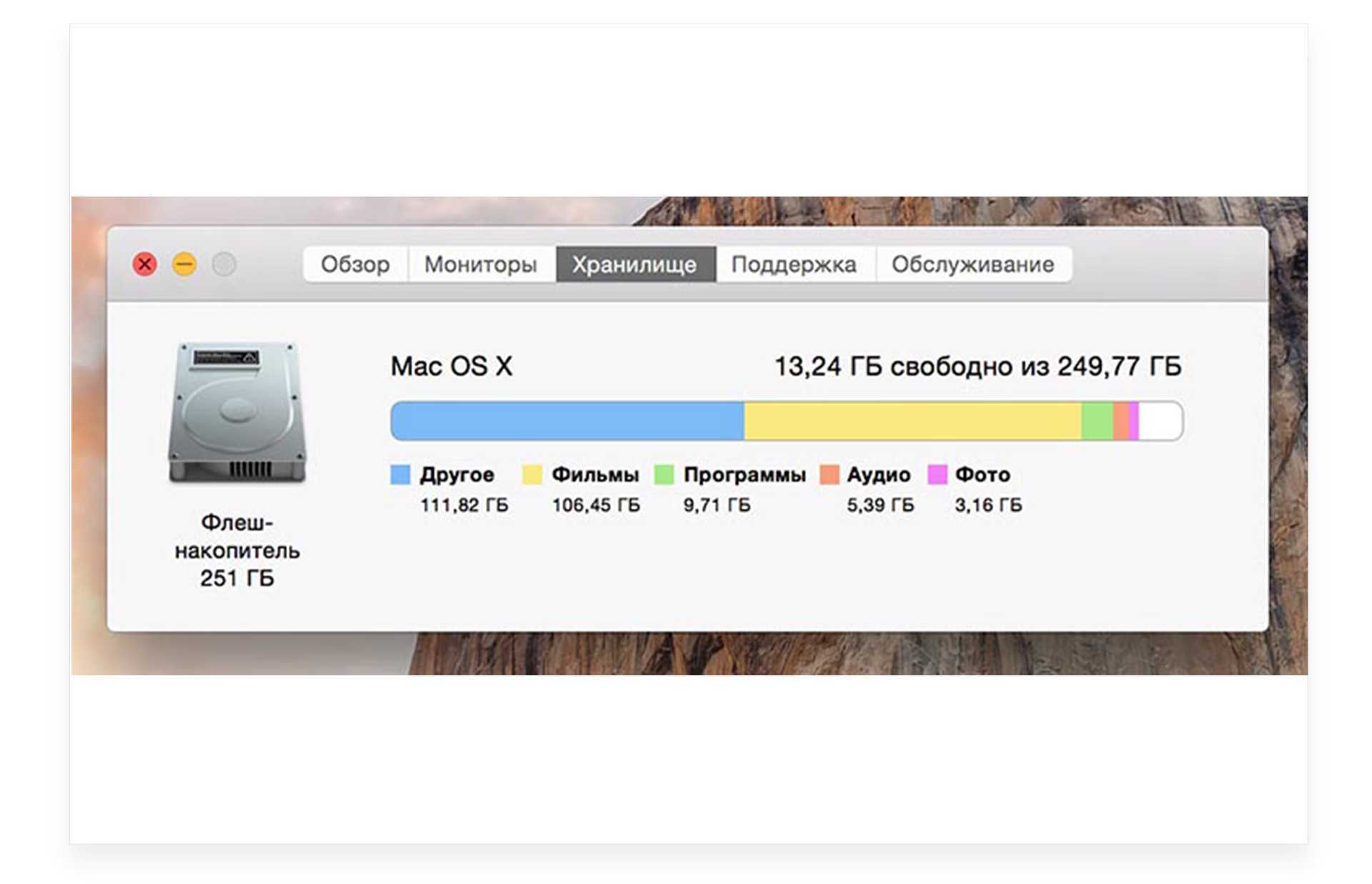Screen dimensions: 1372x884
Task: Open the Обслуживание tab
Action: (x=973, y=264)
